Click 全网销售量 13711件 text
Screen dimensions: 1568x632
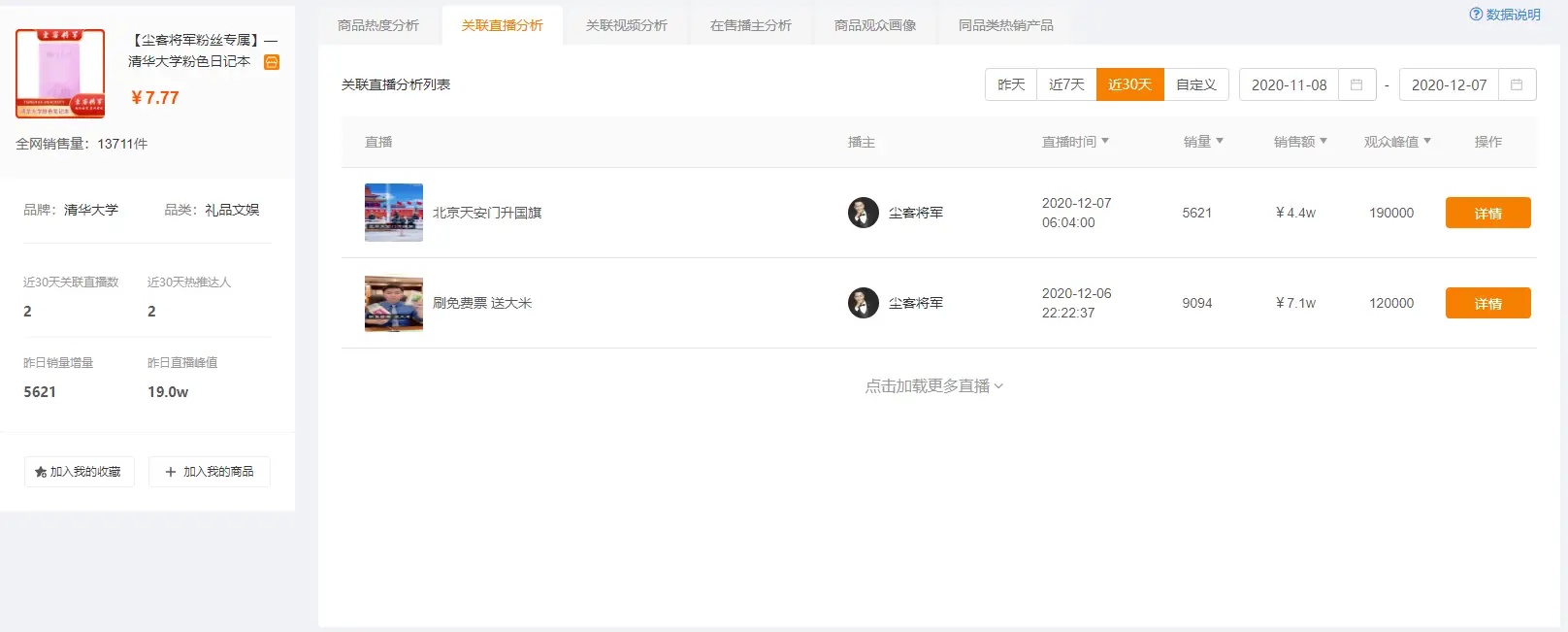(x=82, y=144)
